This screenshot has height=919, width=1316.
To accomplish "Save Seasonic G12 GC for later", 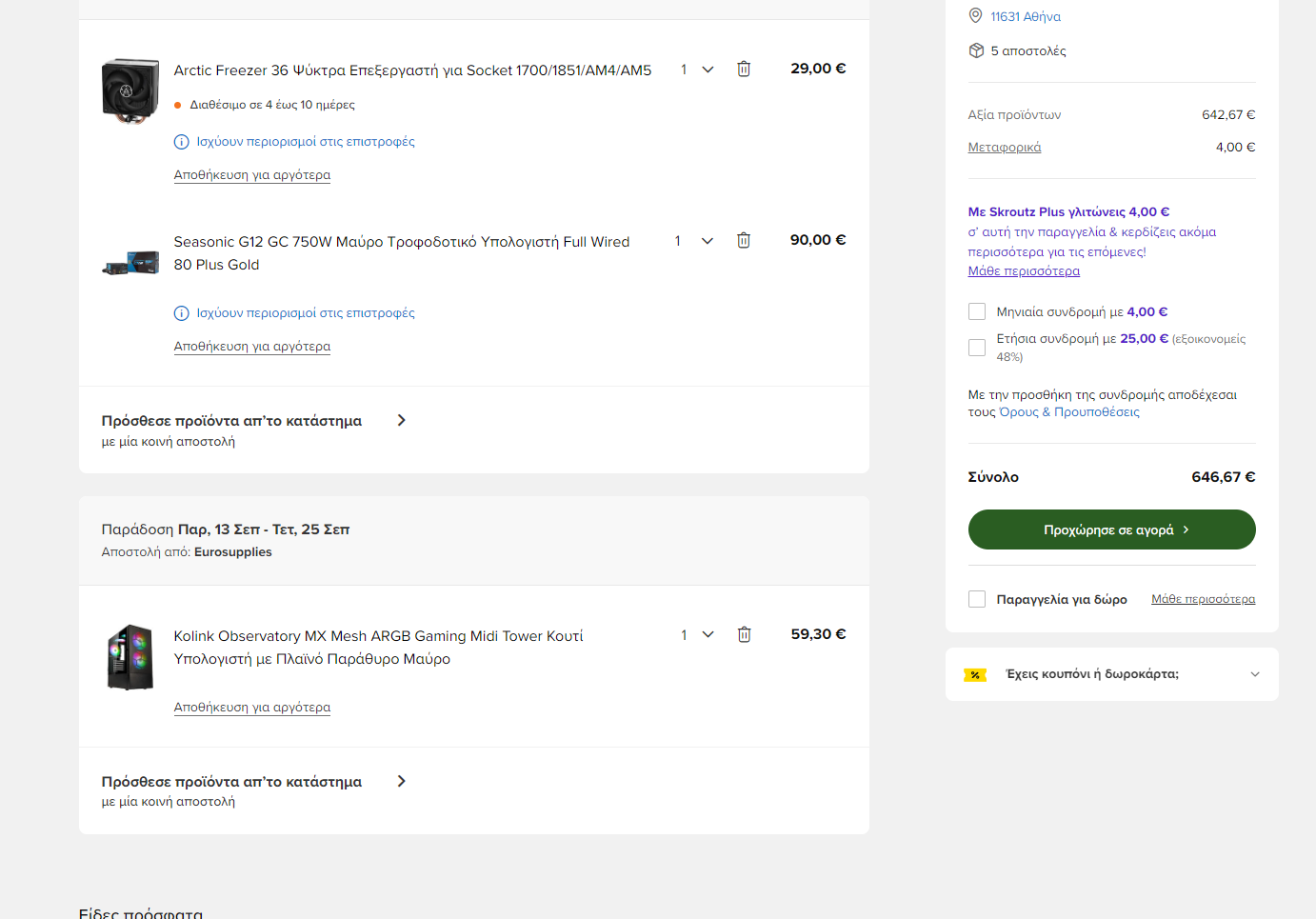I will tap(252, 347).
